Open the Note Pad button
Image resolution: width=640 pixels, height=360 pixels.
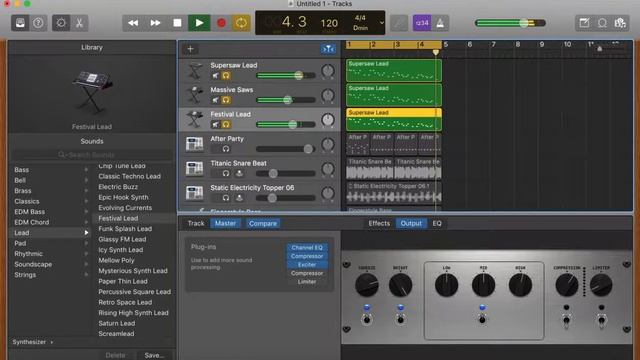pos(584,23)
